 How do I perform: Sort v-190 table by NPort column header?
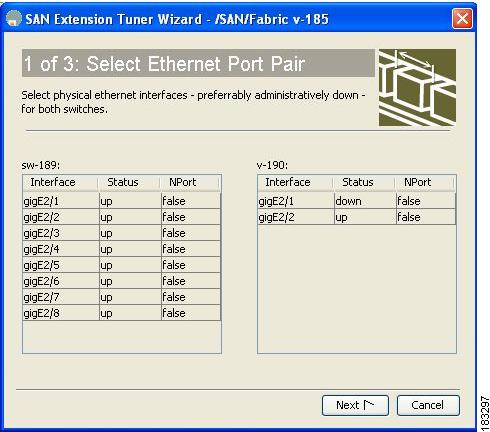[x=425, y=183]
